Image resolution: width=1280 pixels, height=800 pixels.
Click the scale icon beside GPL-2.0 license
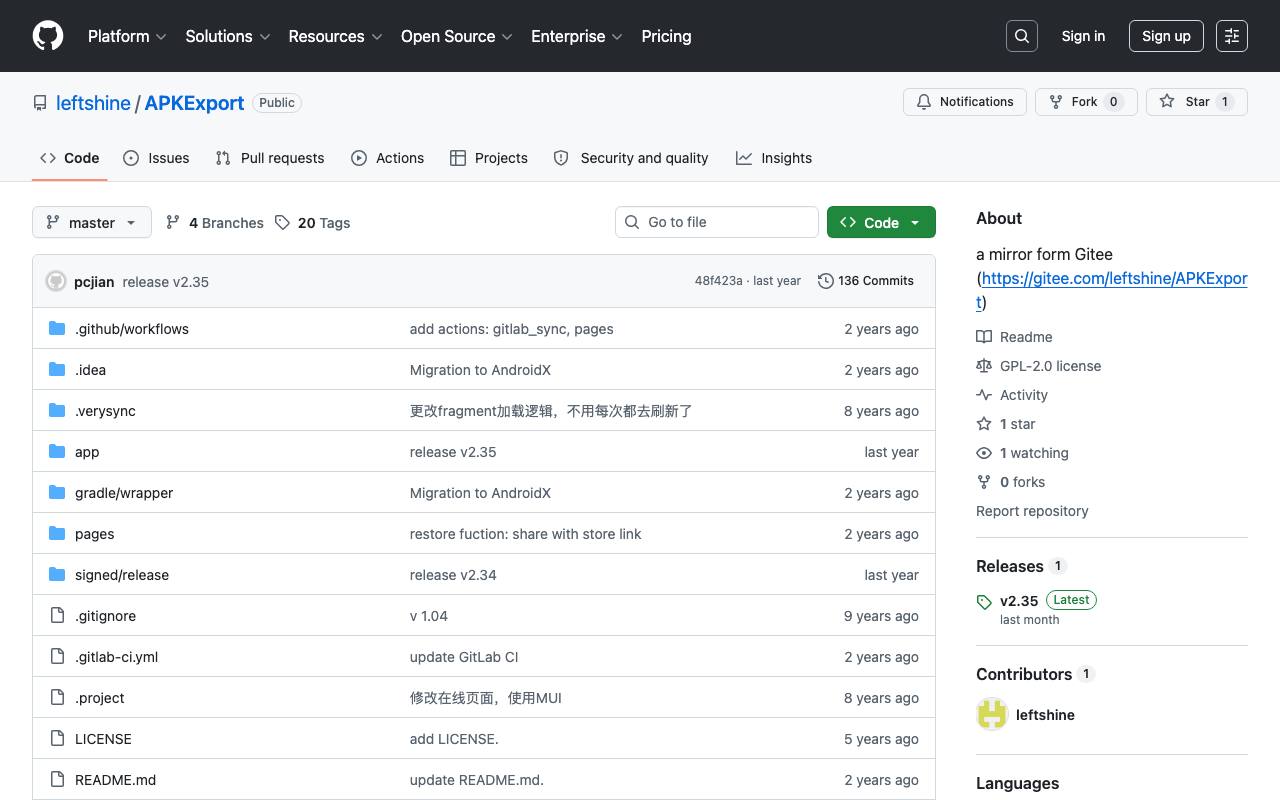pos(984,366)
